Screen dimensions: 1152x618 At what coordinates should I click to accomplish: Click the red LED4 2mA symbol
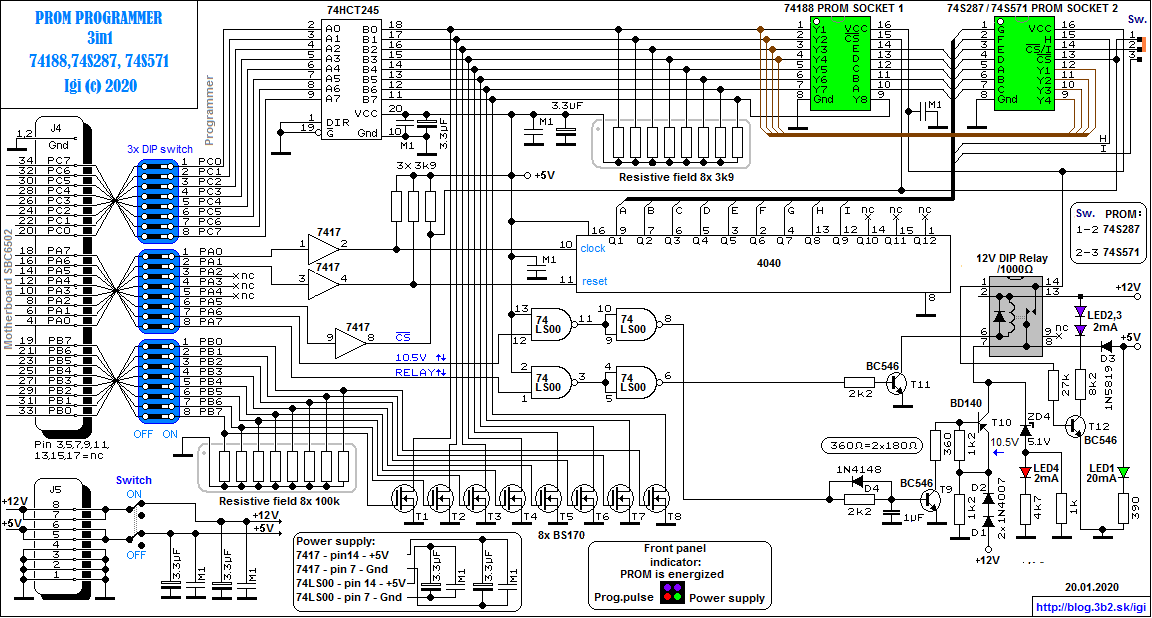click(x=1025, y=472)
